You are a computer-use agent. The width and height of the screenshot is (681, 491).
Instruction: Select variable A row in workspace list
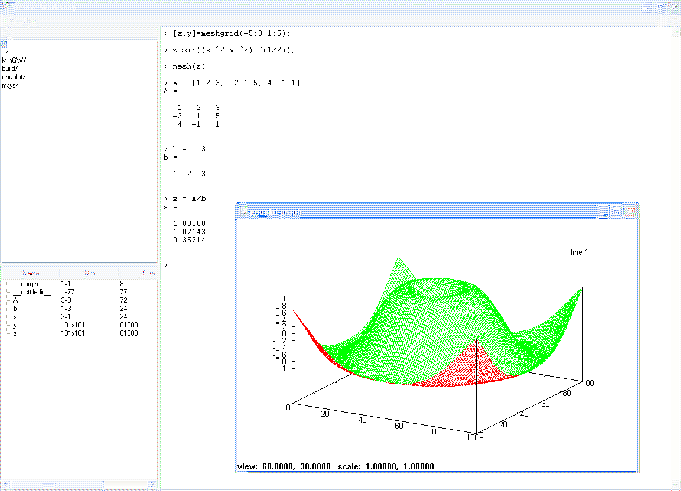(79, 300)
